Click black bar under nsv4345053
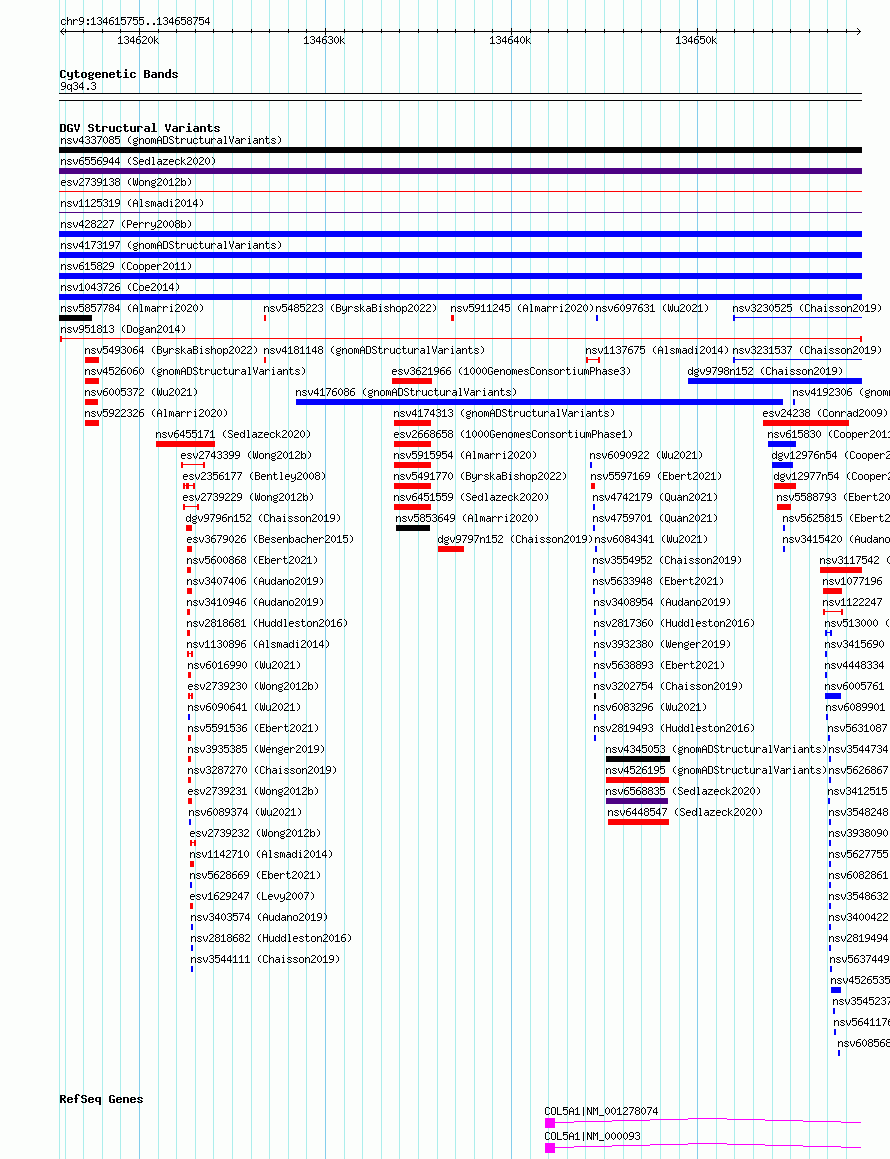Screen dimensions: 890x1159 pyautogui.click(x=638, y=759)
